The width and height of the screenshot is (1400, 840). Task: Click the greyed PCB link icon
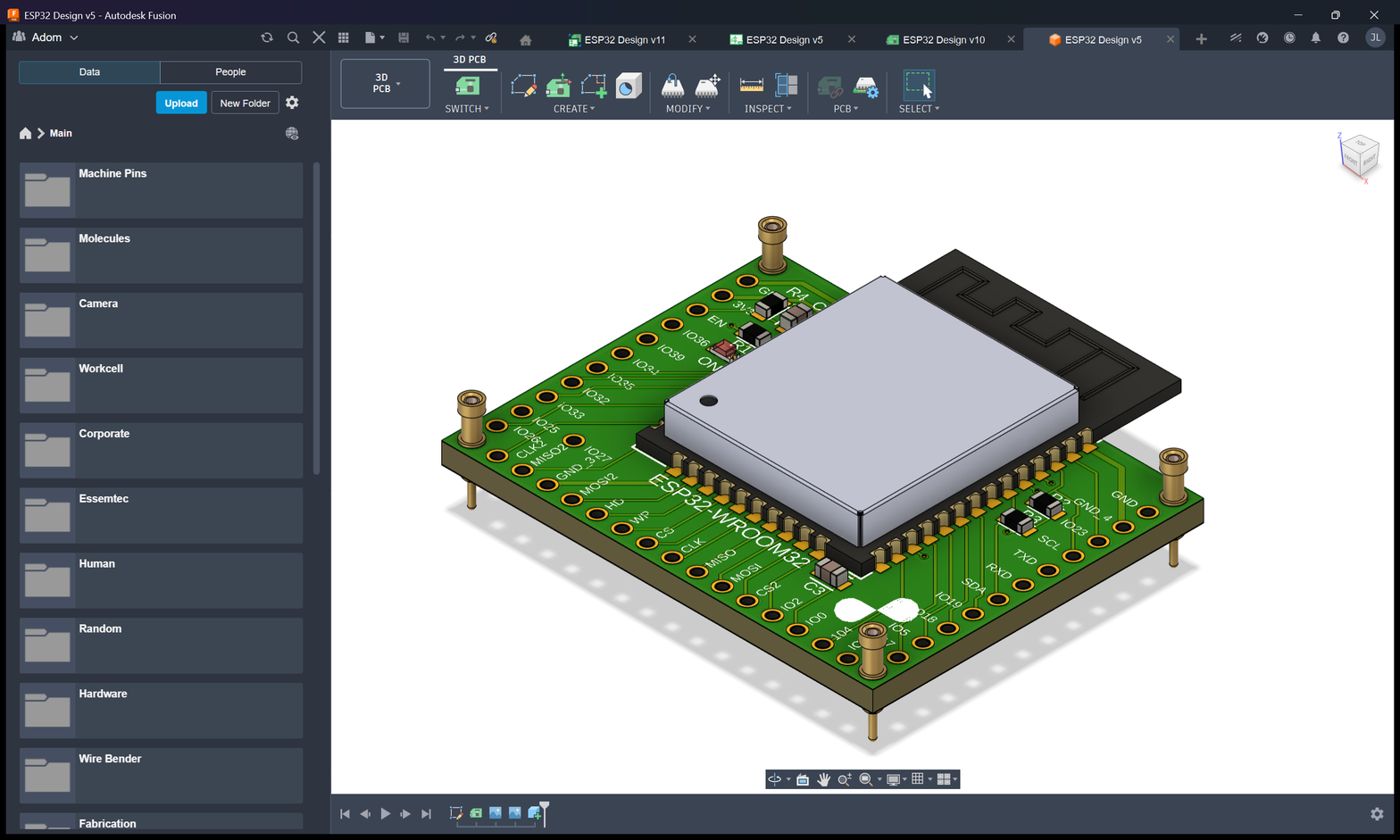(x=830, y=87)
